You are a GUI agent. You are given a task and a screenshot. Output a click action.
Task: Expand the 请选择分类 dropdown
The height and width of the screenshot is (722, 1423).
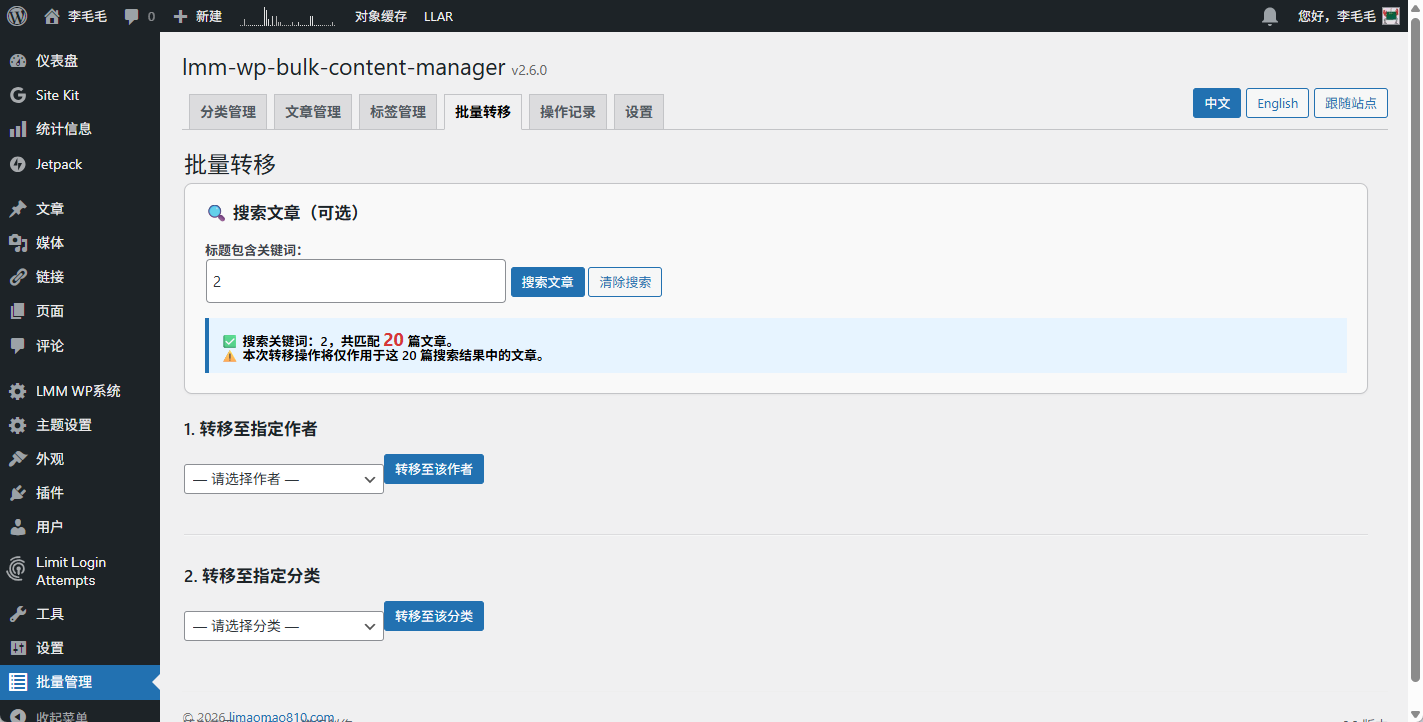284,626
